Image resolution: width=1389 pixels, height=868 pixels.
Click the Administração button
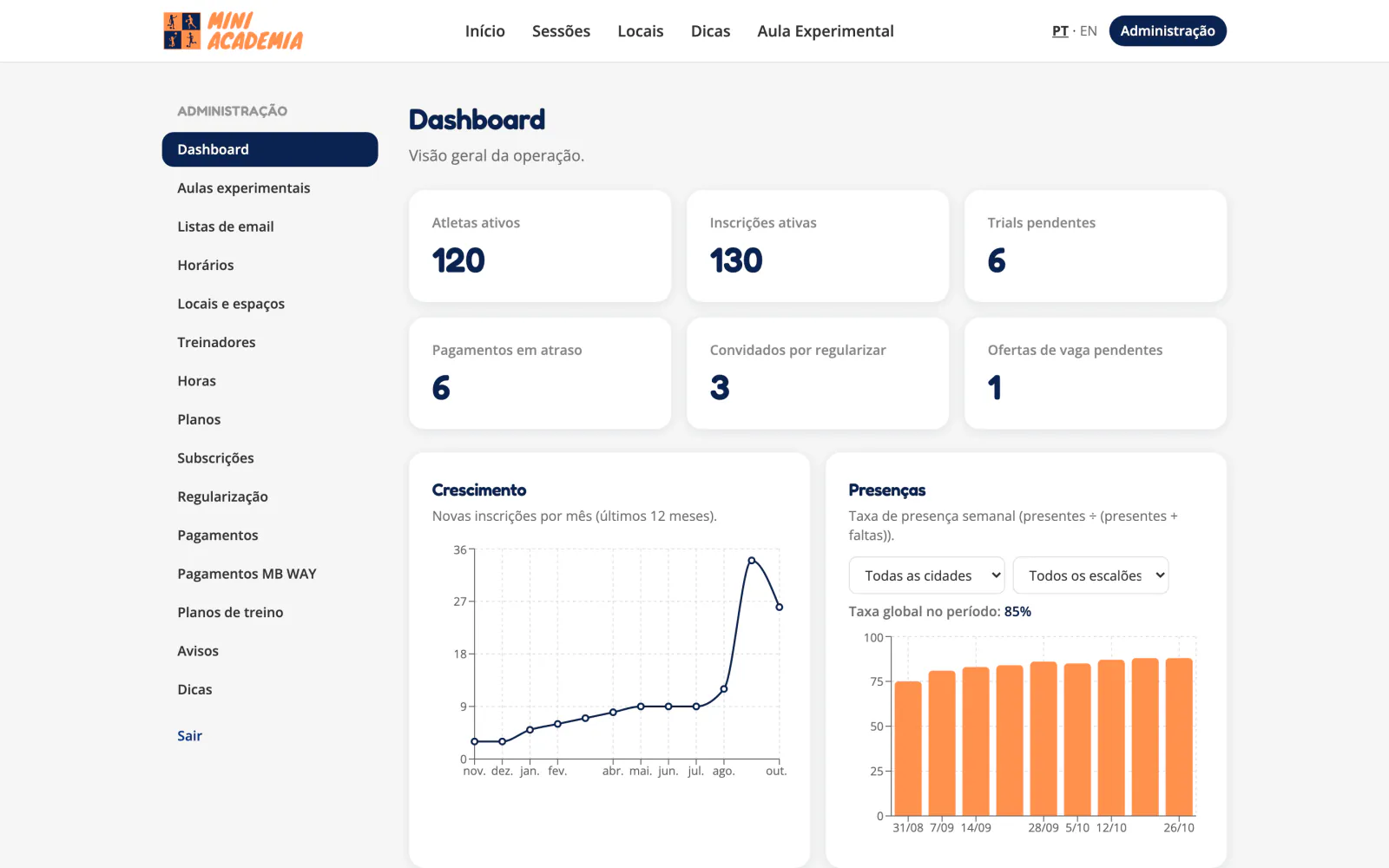(1168, 31)
